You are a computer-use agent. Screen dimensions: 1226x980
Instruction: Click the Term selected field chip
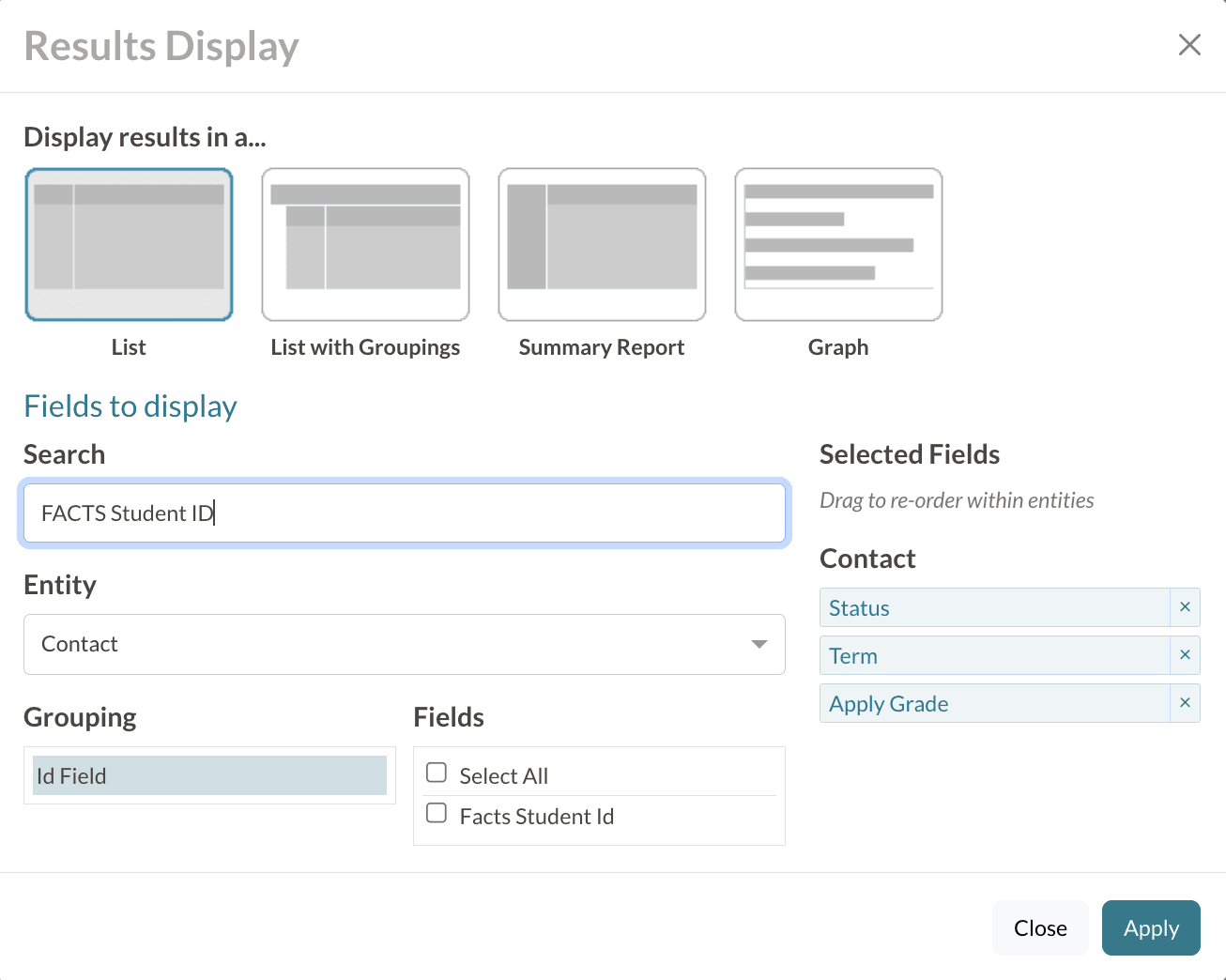(993, 656)
